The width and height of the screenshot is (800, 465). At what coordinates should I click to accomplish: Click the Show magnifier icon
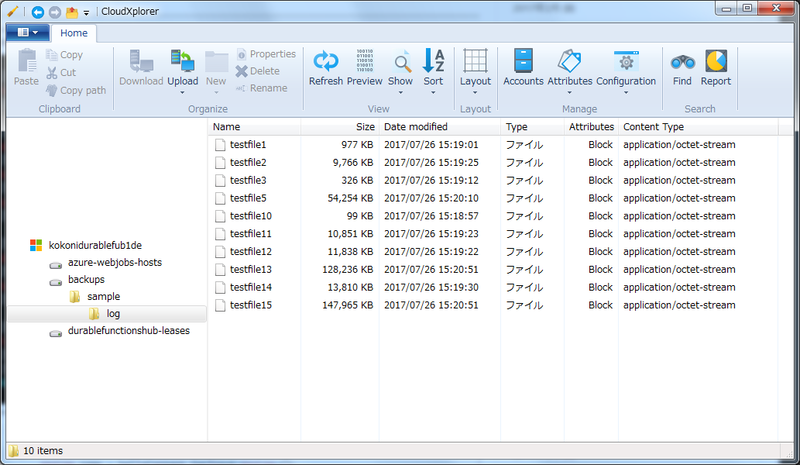point(402,62)
